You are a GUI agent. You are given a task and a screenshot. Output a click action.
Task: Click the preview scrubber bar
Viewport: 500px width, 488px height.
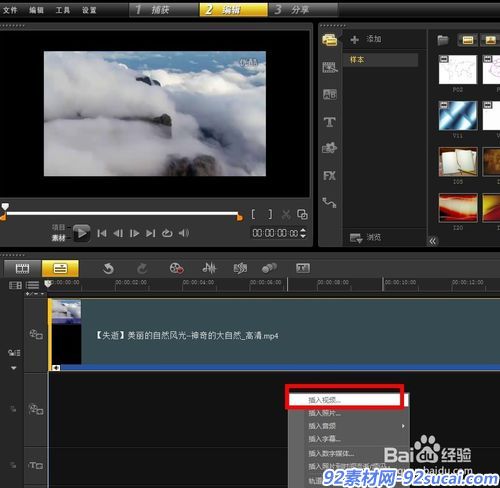pos(122,213)
